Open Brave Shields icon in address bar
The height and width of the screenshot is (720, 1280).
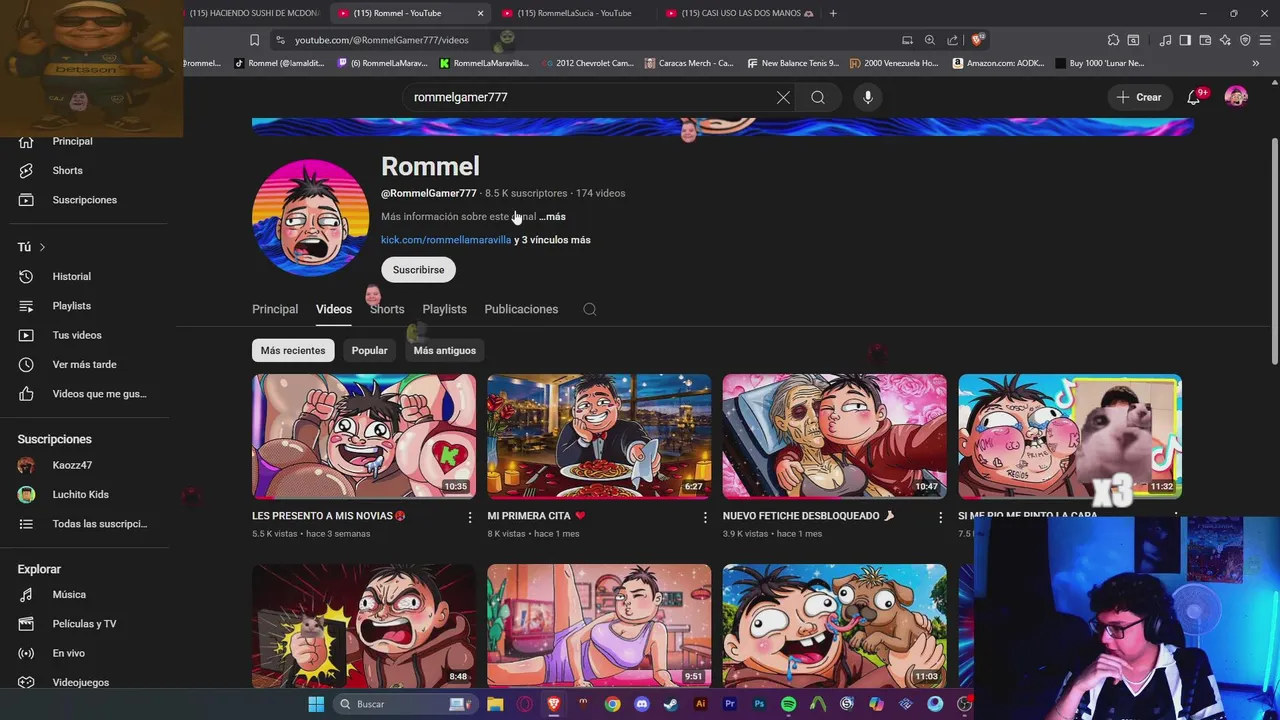[x=978, y=40]
